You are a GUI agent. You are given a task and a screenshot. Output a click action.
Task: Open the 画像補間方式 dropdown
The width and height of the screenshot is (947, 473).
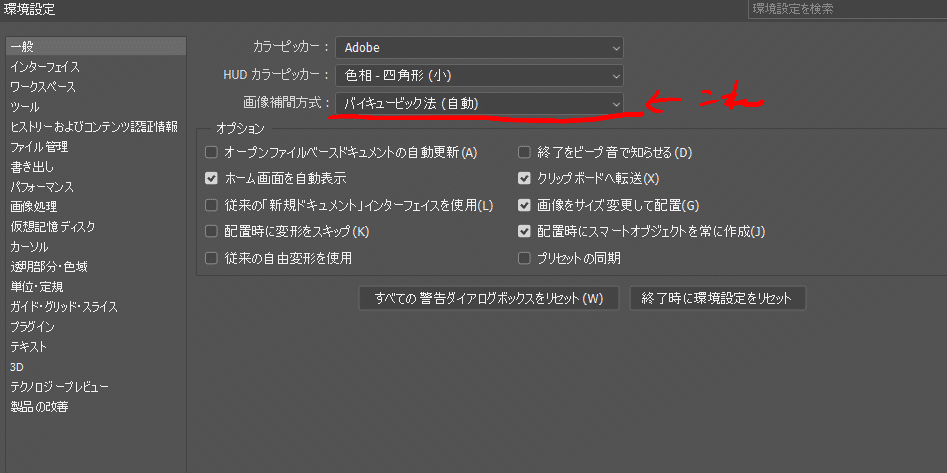tap(480, 103)
